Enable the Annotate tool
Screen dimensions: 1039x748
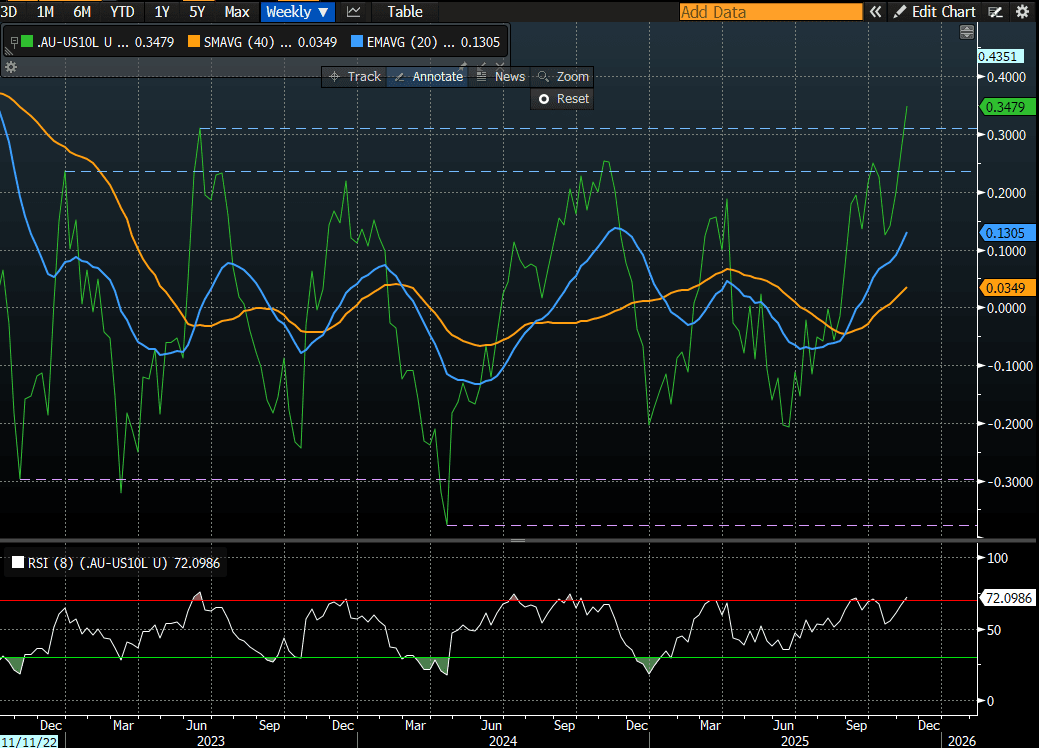point(428,76)
